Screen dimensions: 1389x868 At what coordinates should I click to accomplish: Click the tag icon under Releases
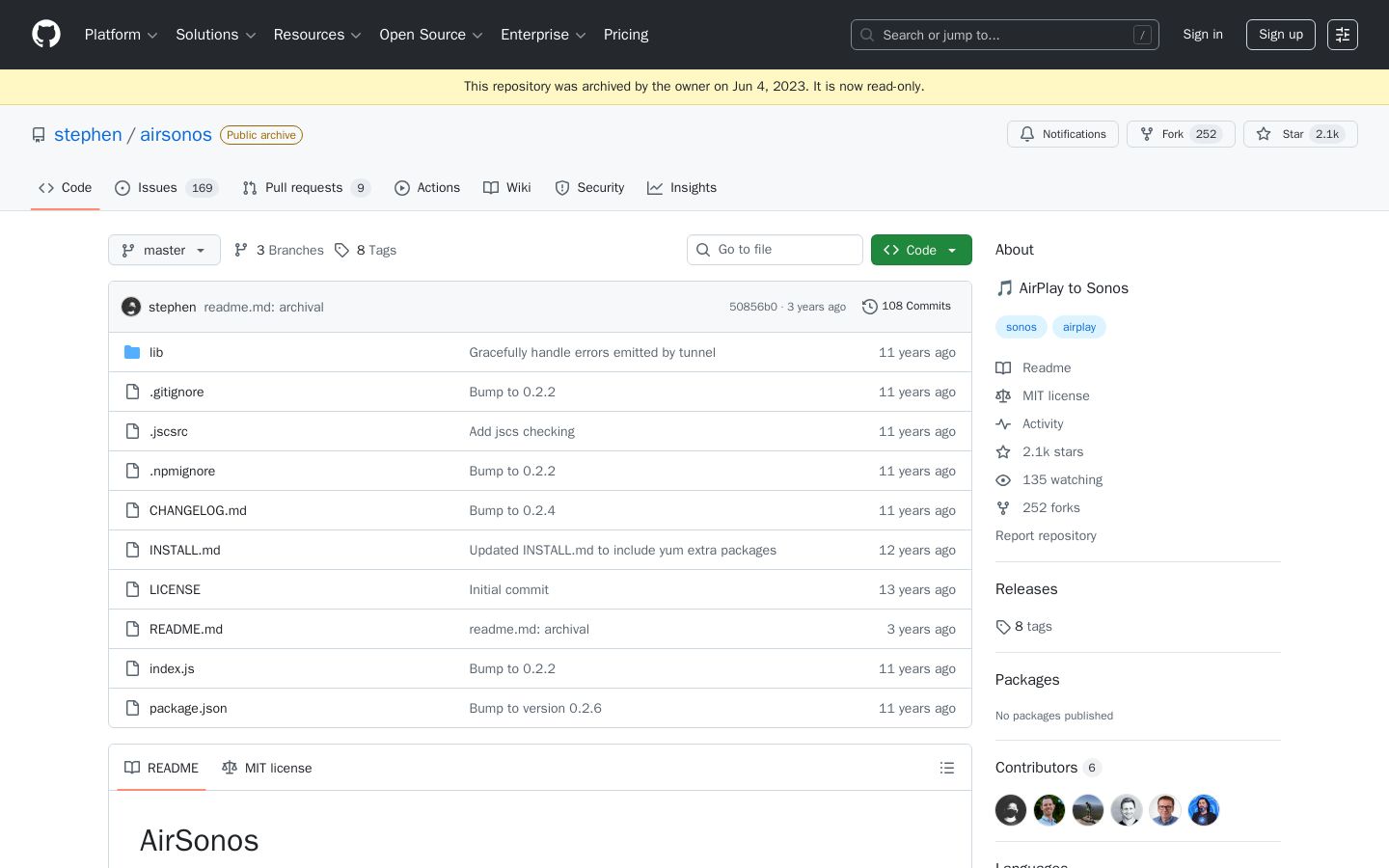click(x=1003, y=627)
